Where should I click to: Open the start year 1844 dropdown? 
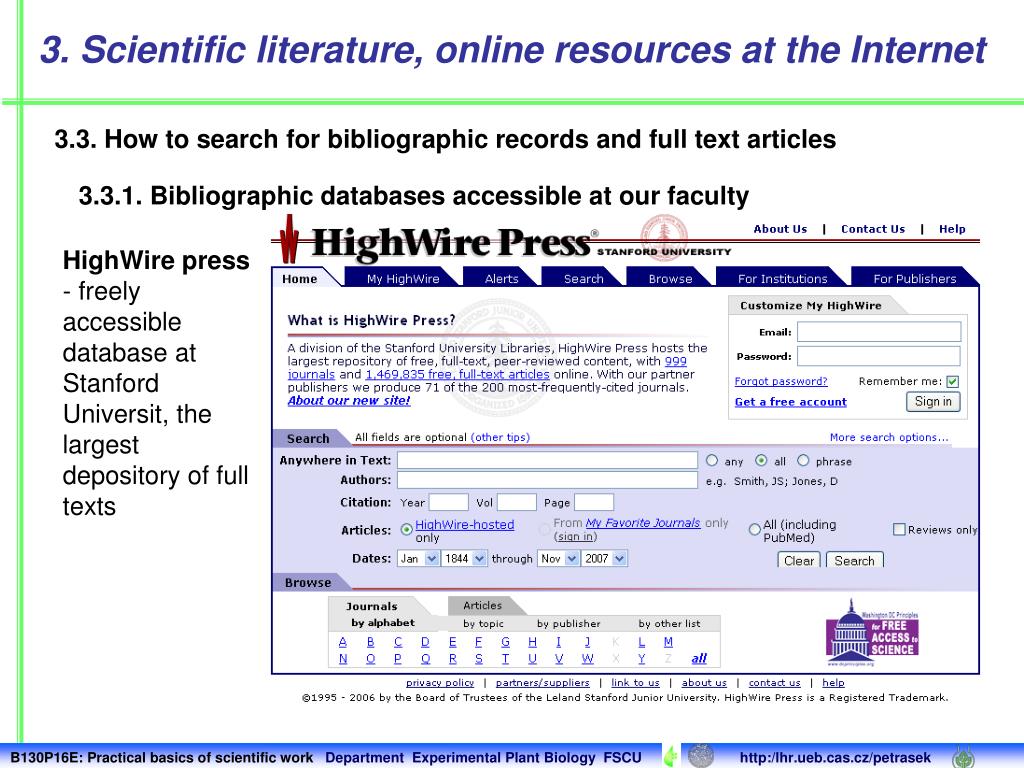point(464,558)
